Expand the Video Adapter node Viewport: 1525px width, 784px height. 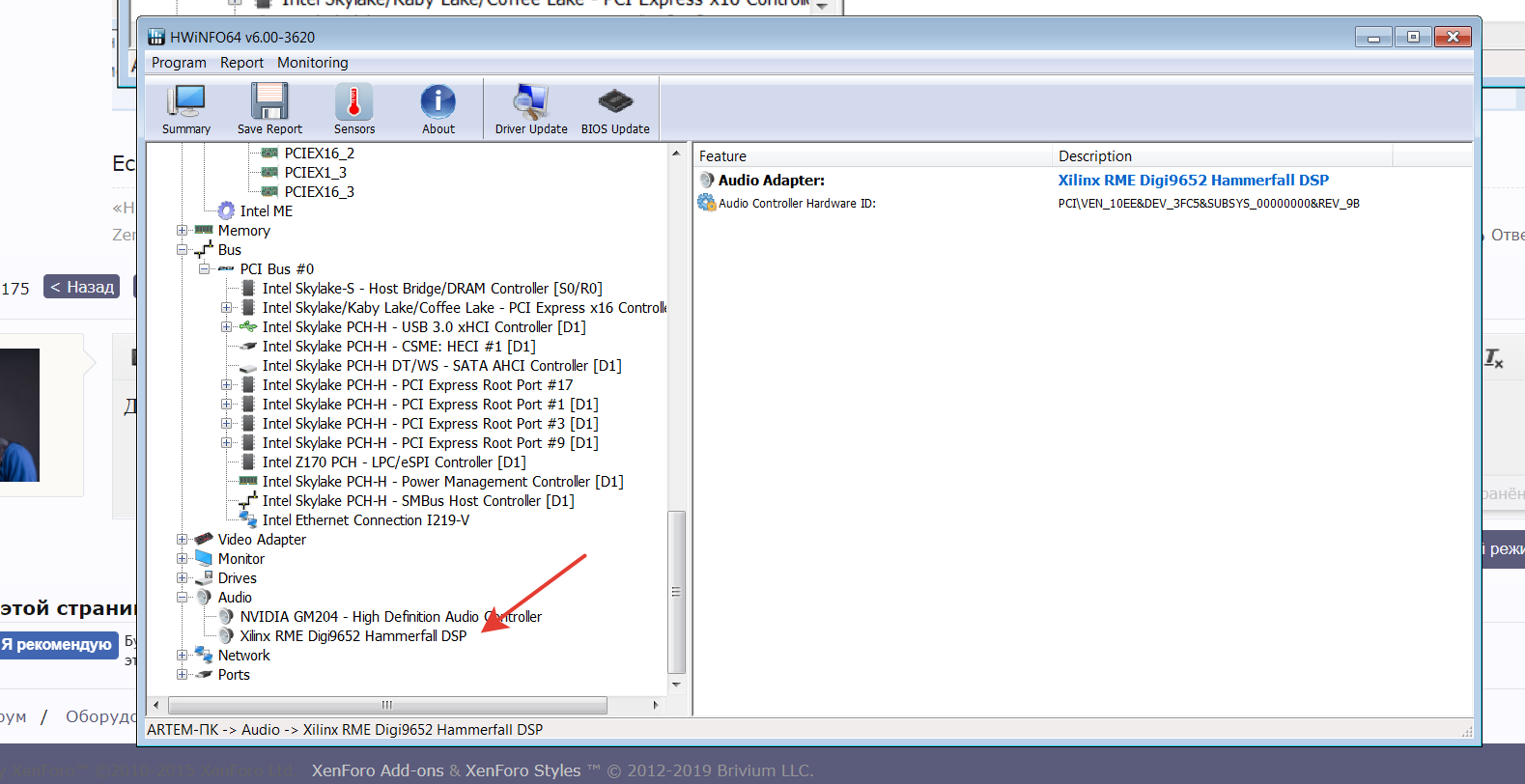[182, 539]
